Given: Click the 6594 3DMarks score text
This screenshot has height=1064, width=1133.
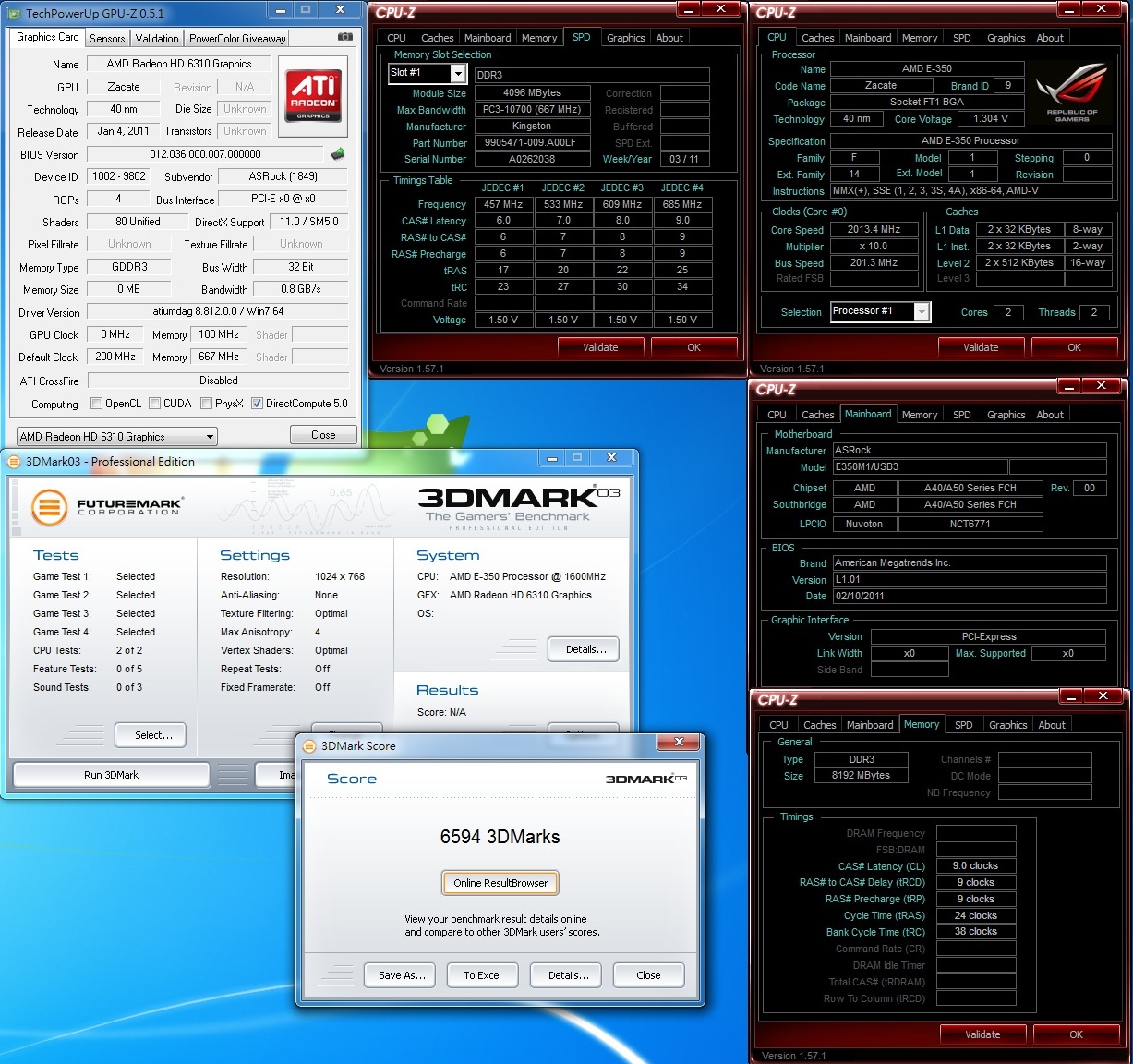Looking at the screenshot, I should [x=500, y=837].
